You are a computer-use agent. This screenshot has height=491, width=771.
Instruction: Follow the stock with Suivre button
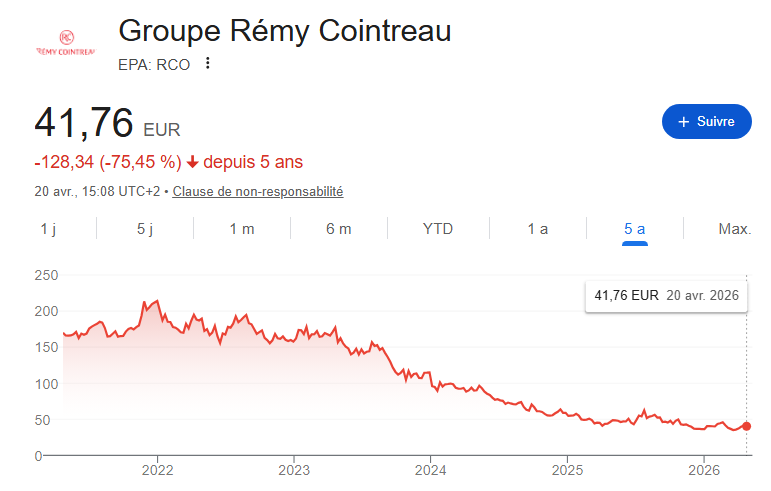(x=707, y=121)
